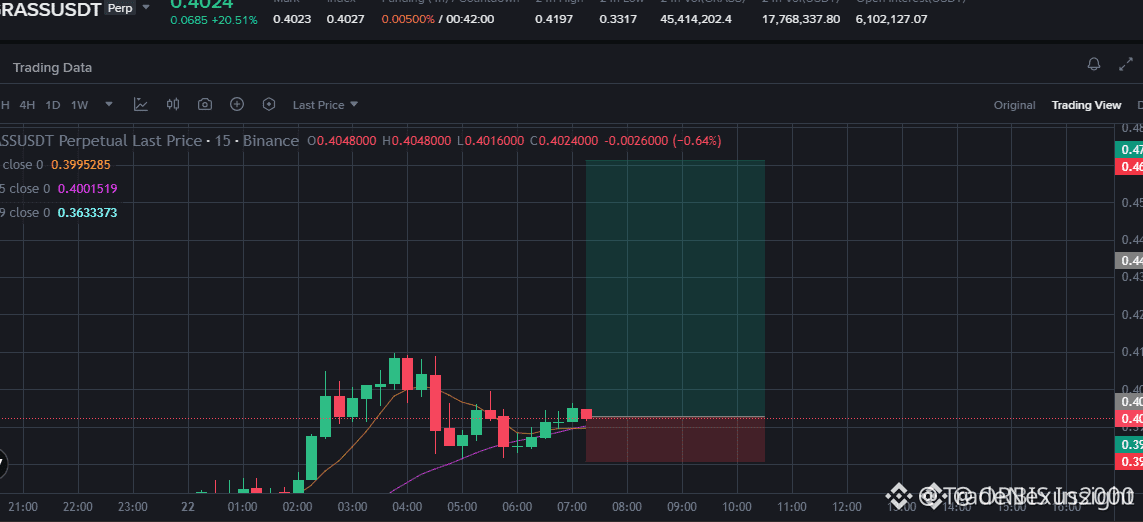Open the technical indicators chart-line icon

(141, 104)
